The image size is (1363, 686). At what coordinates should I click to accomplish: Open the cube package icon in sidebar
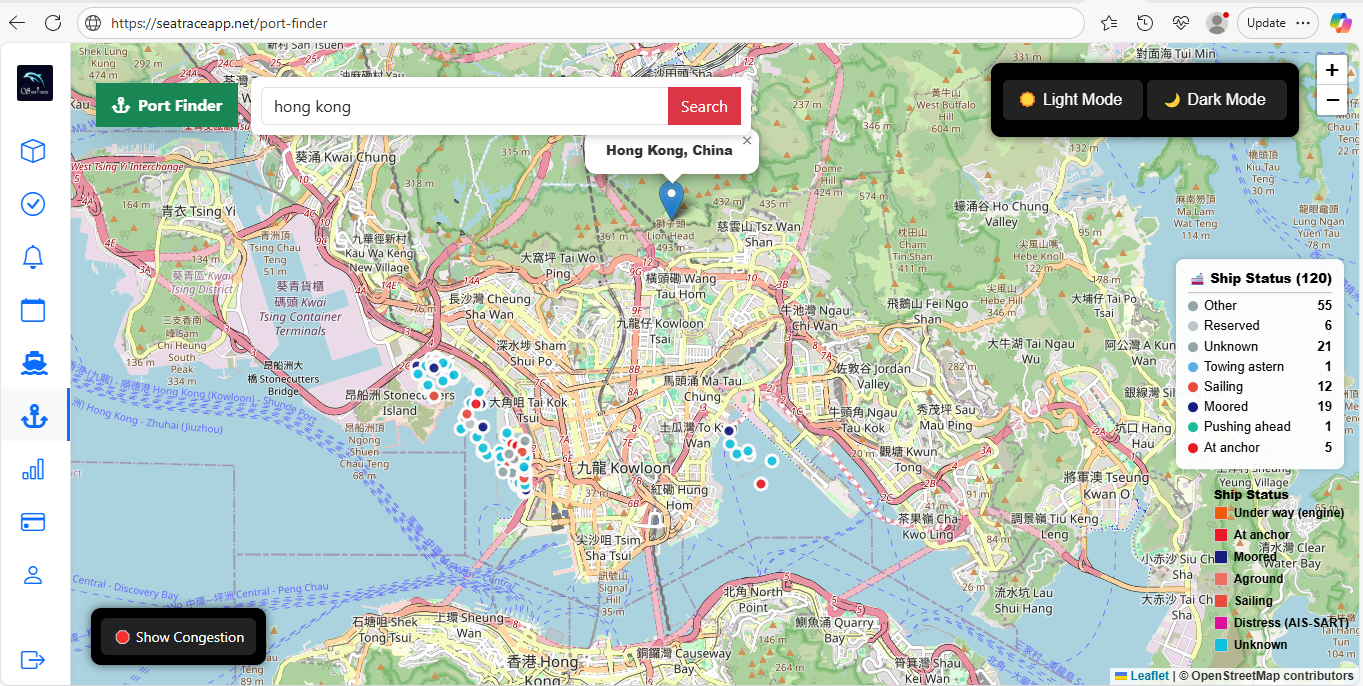[33, 151]
